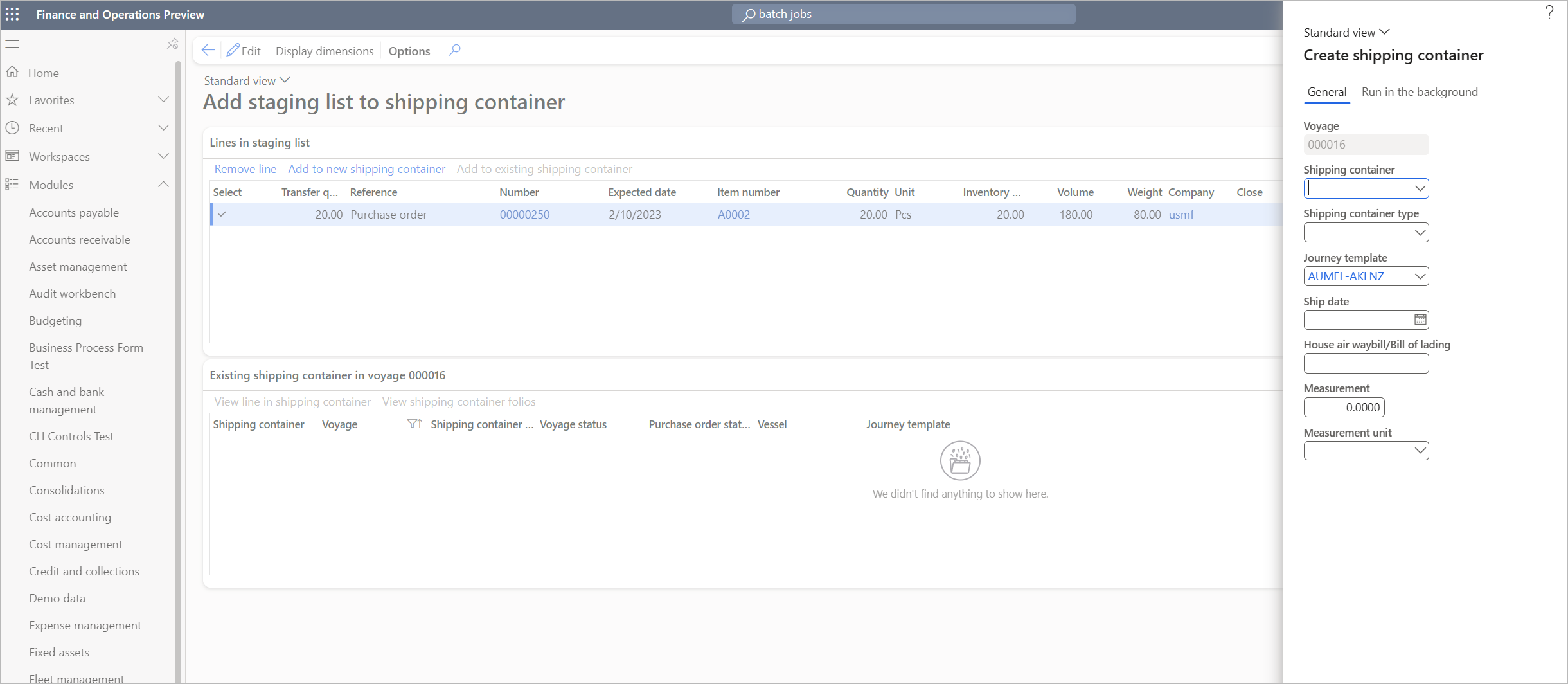Click the back arrow in action pane
Screen dimensions: 1568x684
click(x=208, y=50)
